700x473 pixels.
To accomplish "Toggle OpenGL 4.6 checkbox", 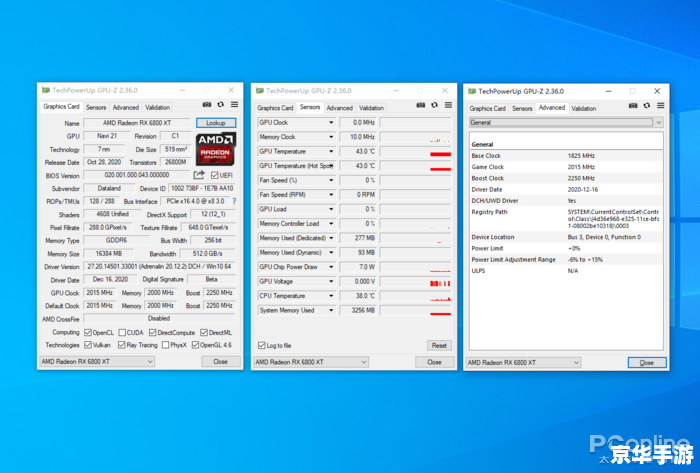I will point(195,345).
